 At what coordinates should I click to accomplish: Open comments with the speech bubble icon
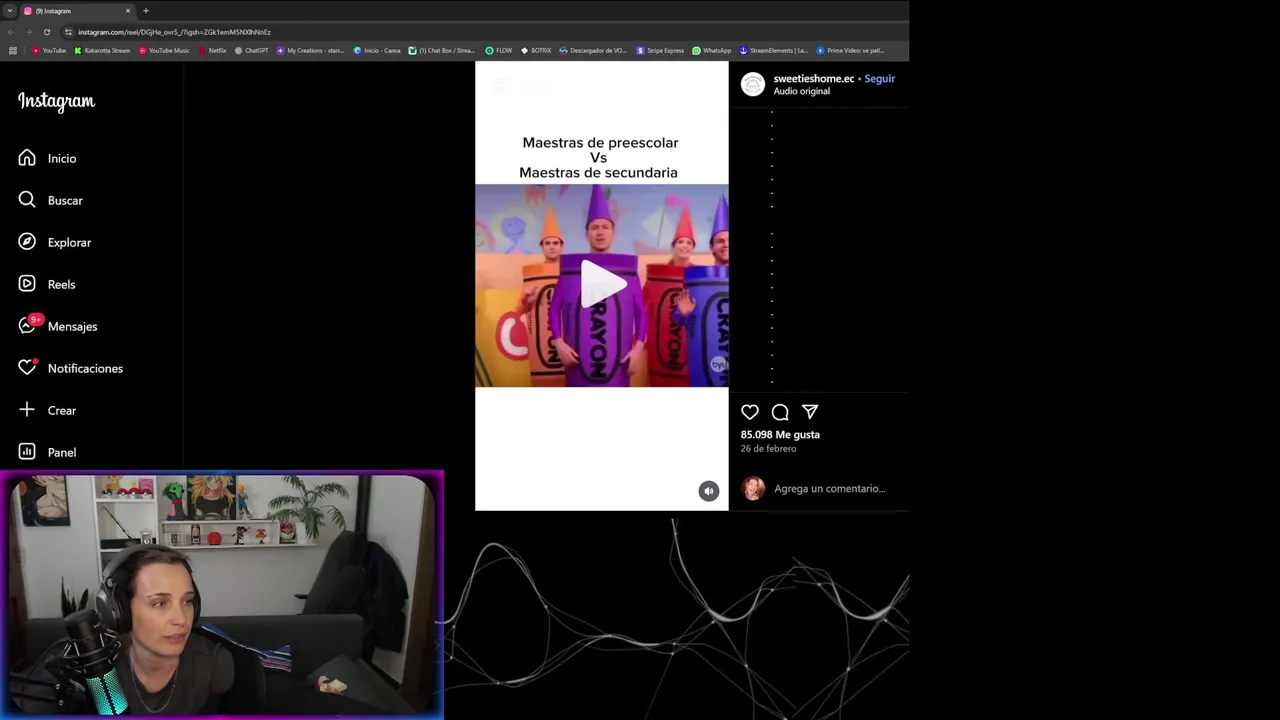pyautogui.click(x=780, y=412)
